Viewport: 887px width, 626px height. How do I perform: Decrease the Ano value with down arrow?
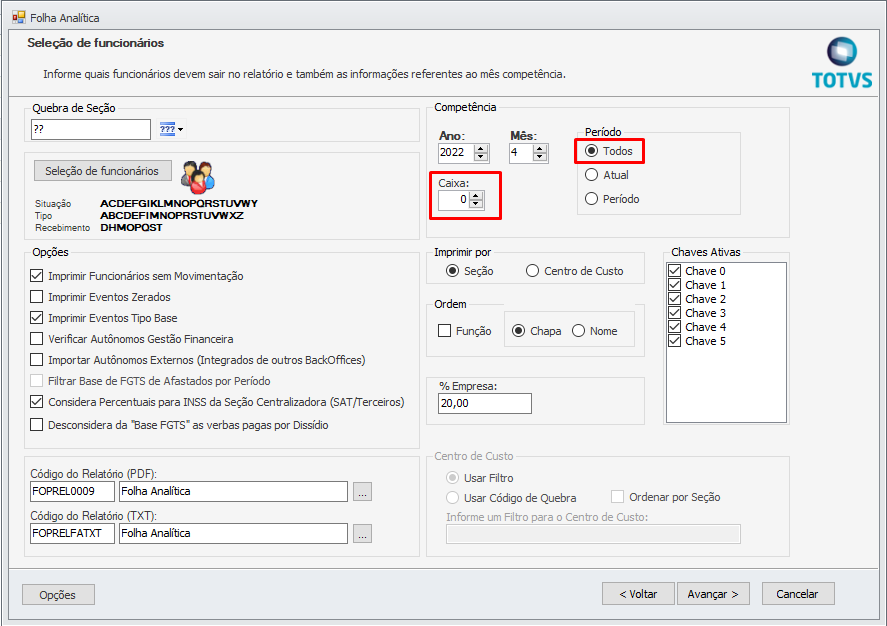[x=481, y=157]
